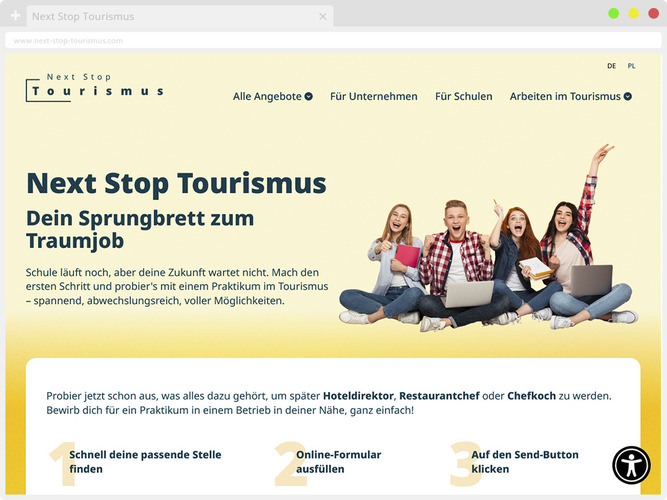
Task: Expand the Arbeiten im Tourismus dropdown
Action: [570, 97]
